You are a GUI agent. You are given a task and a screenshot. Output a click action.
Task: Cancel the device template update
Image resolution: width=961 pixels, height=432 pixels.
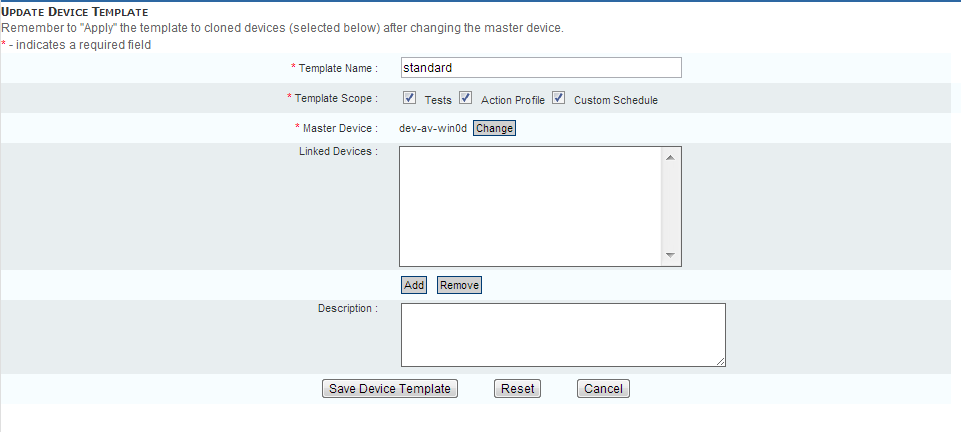(603, 389)
